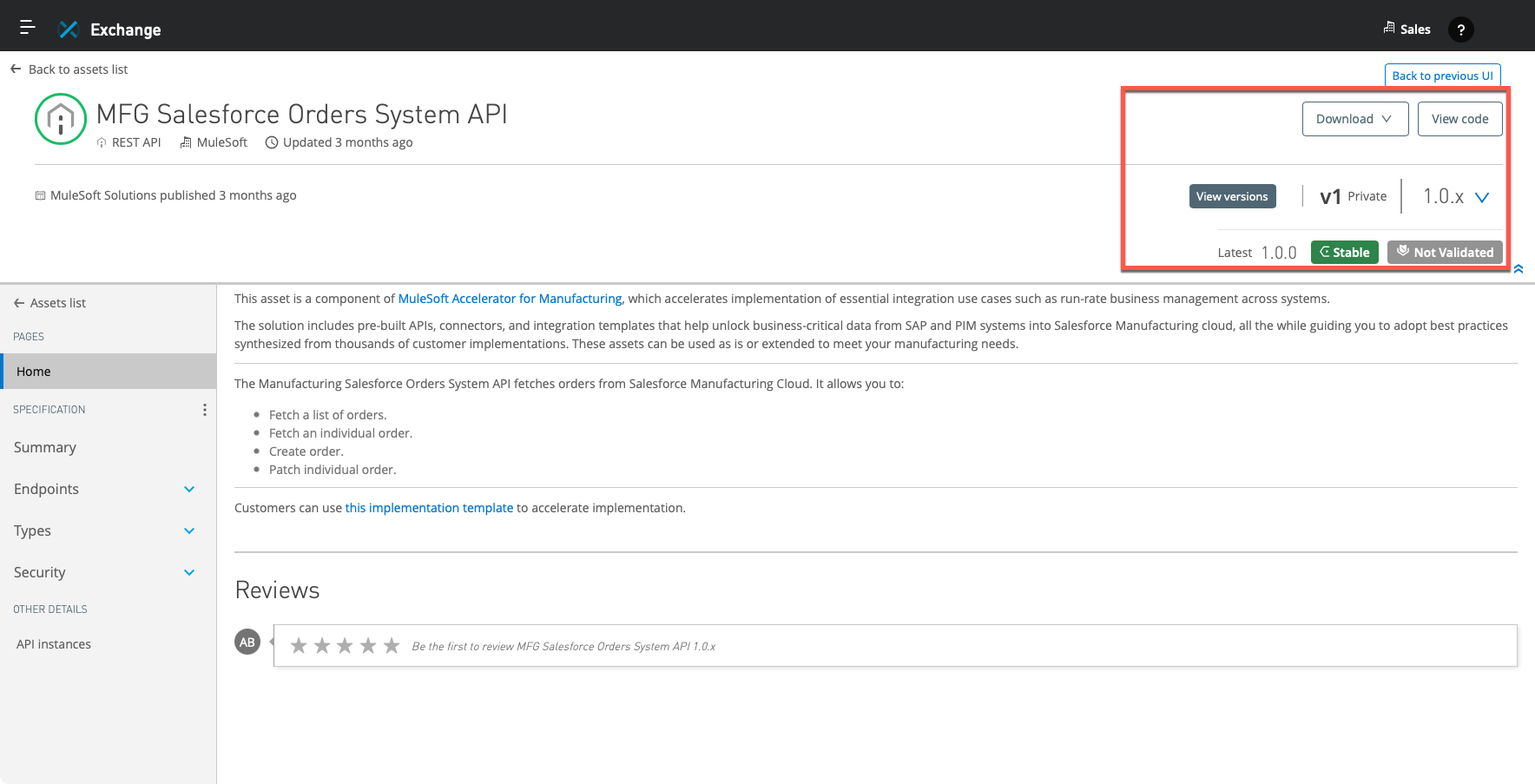The image size is (1535, 784).
Task: Click the View versions button
Action: click(x=1232, y=196)
